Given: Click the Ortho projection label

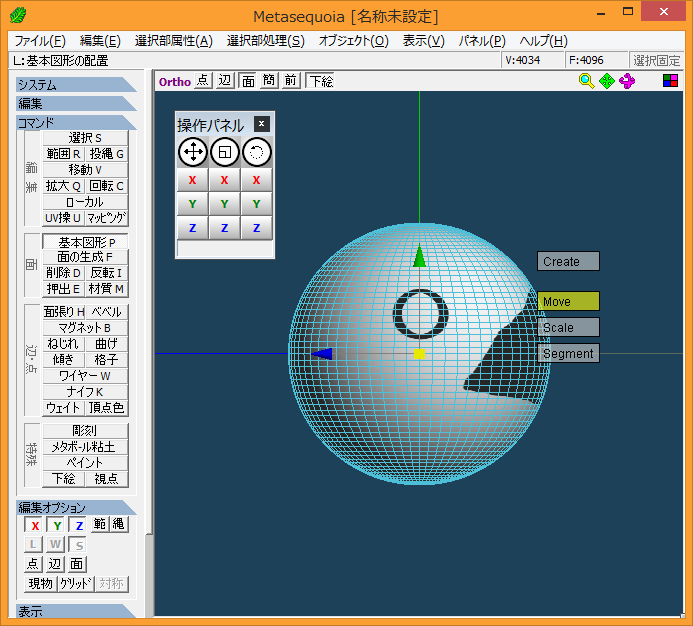Looking at the screenshot, I should 175,82.
